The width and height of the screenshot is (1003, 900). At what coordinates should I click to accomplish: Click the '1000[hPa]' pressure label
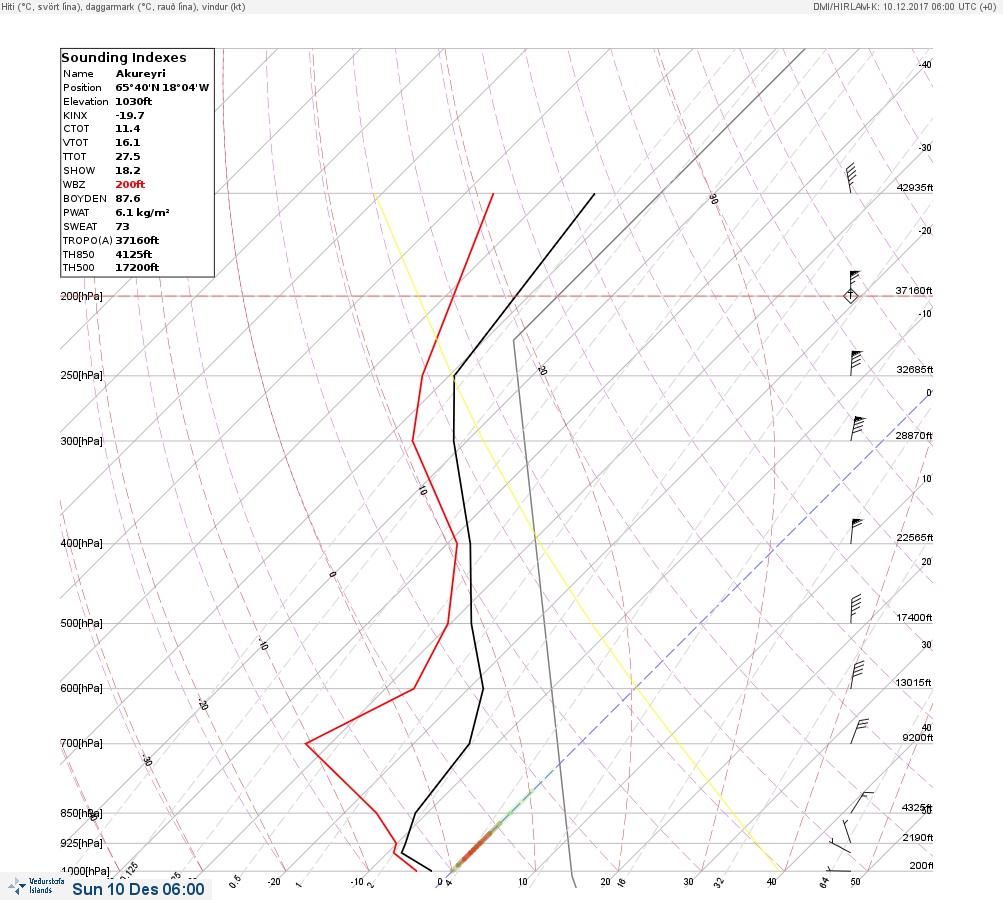[x=85, y=871]
